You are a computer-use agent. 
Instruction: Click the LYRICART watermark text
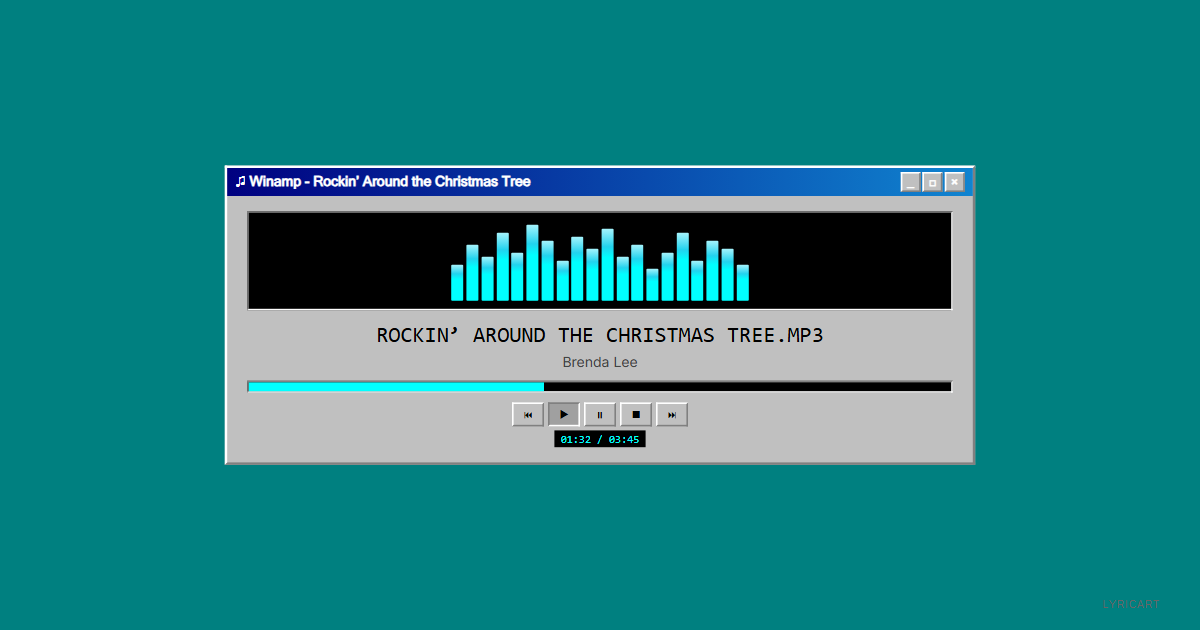pyautogui.click(x=1130, y=603)
